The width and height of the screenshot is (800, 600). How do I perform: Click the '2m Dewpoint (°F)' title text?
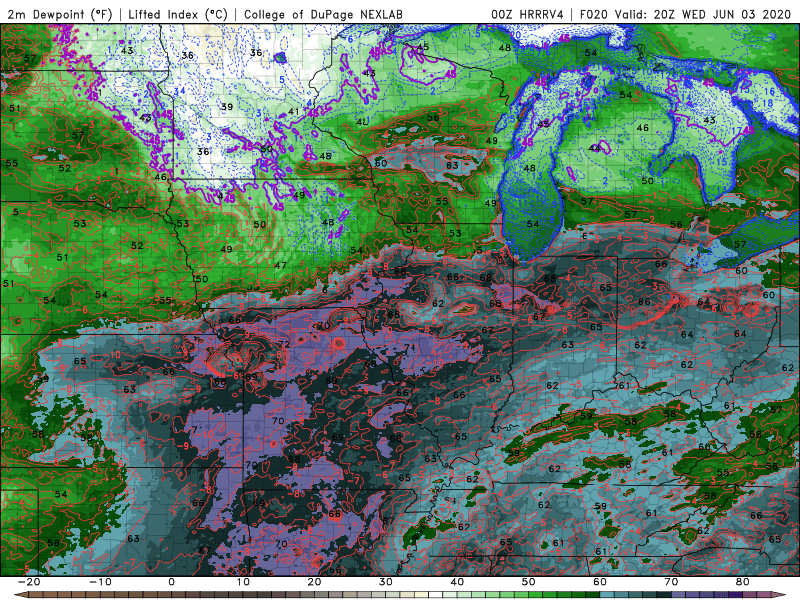click(60, 14)
